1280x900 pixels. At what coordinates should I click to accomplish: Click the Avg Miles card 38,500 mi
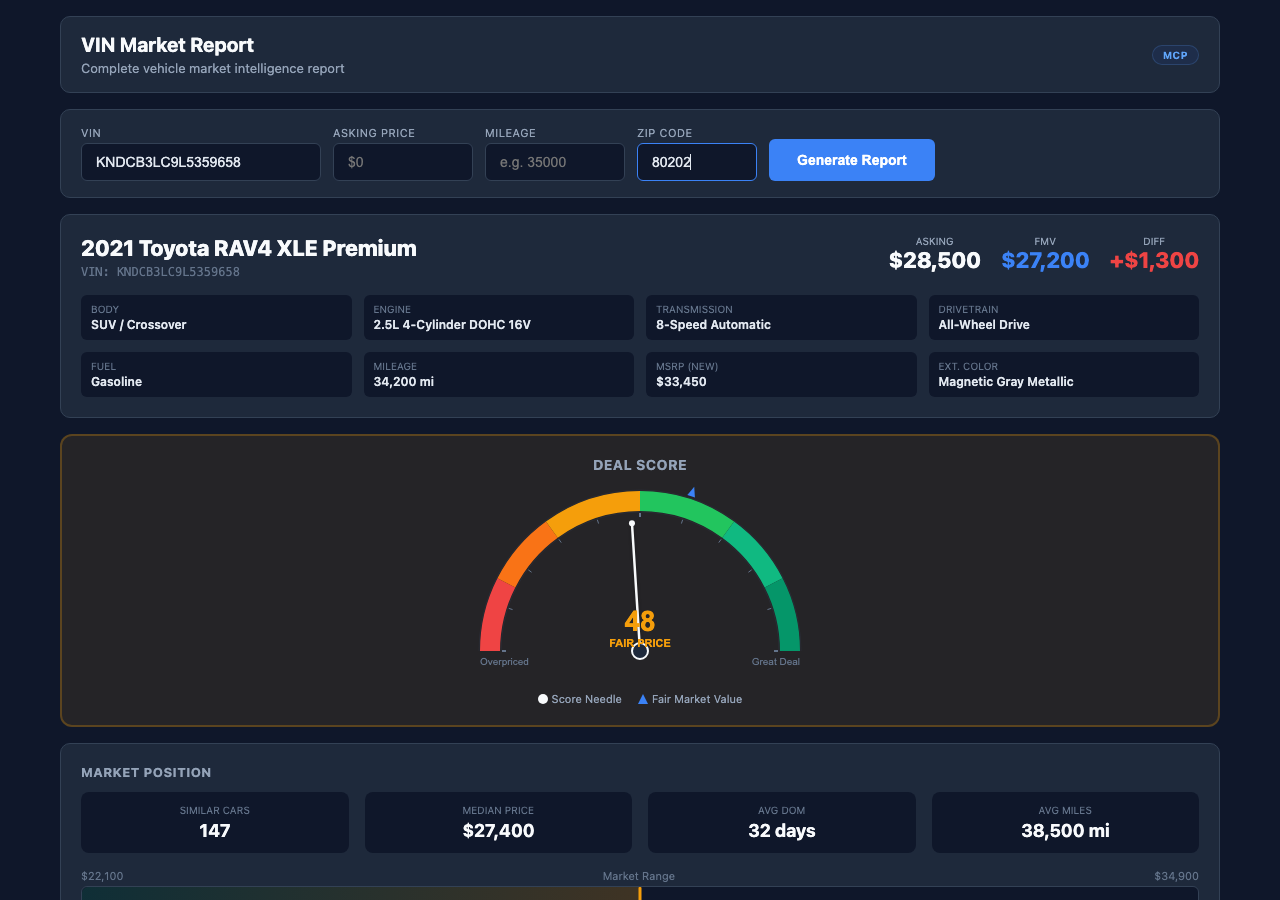[x=1065, y=823]
